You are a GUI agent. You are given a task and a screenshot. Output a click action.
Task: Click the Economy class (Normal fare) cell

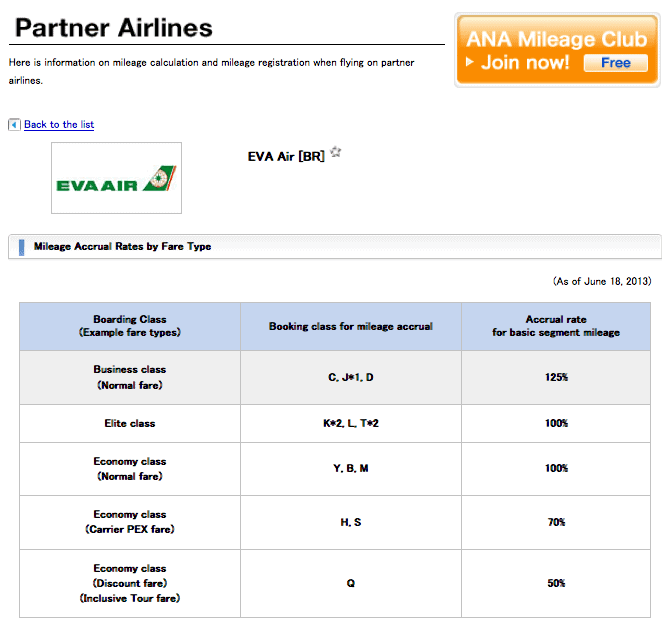coord(130,469)
